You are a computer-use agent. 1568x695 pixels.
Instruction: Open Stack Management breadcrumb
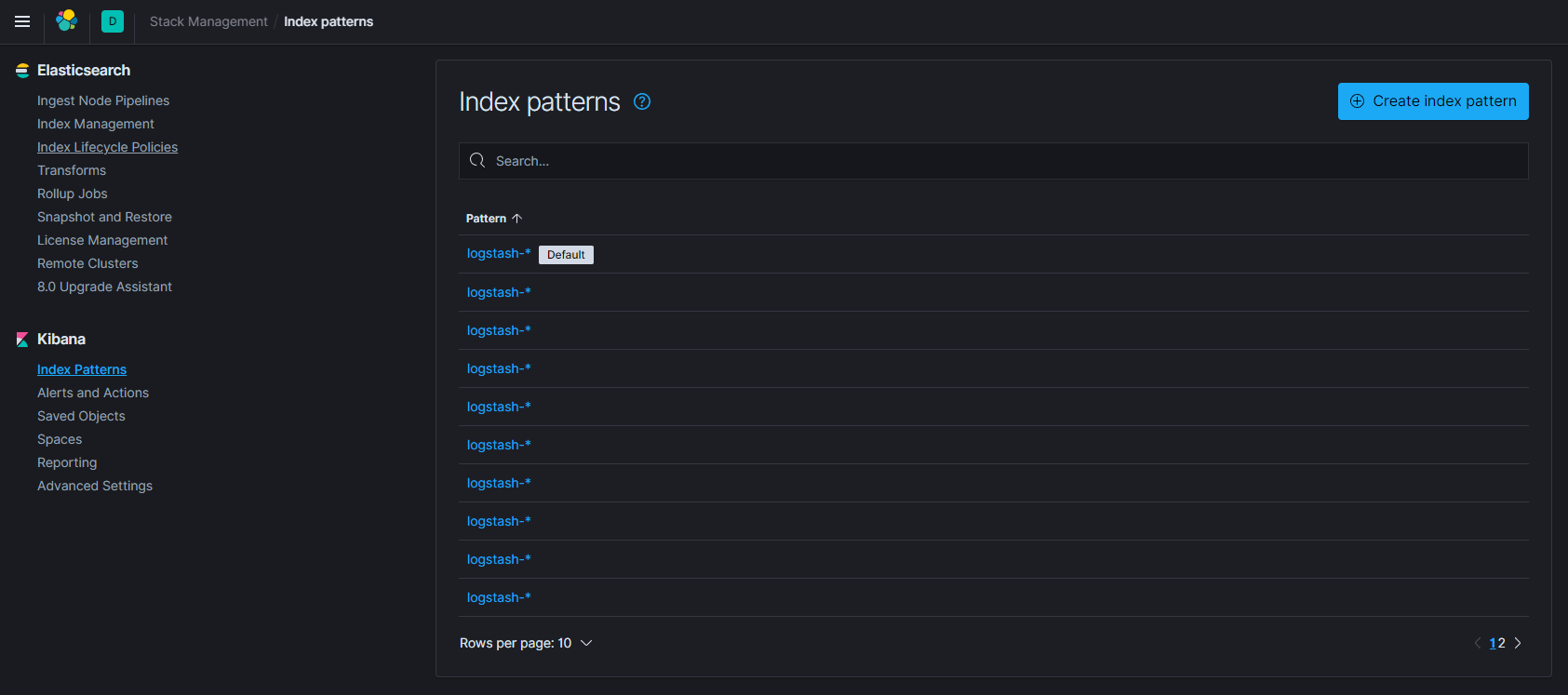tap(208, 21)
